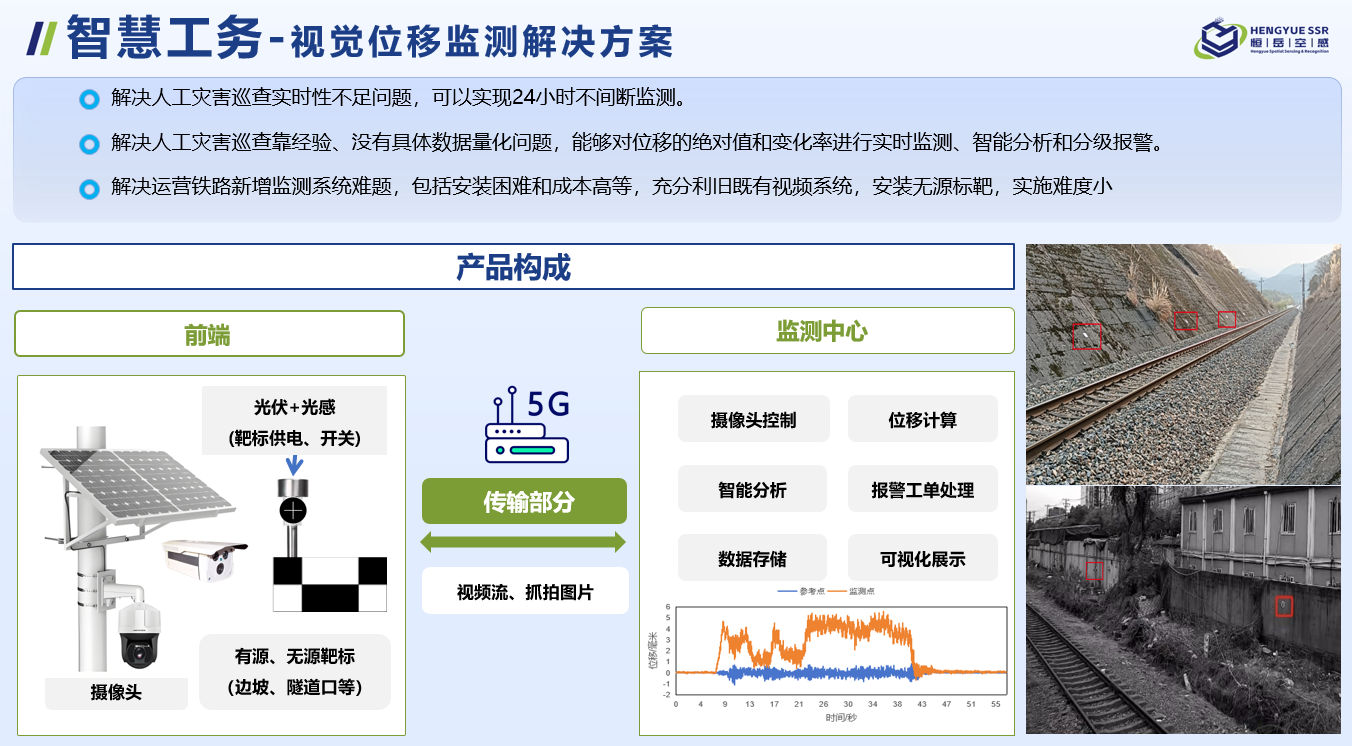Click the 数据存储 box
Image resolution: width=1352 pixels, height=746 pixels.
[753, 558]
